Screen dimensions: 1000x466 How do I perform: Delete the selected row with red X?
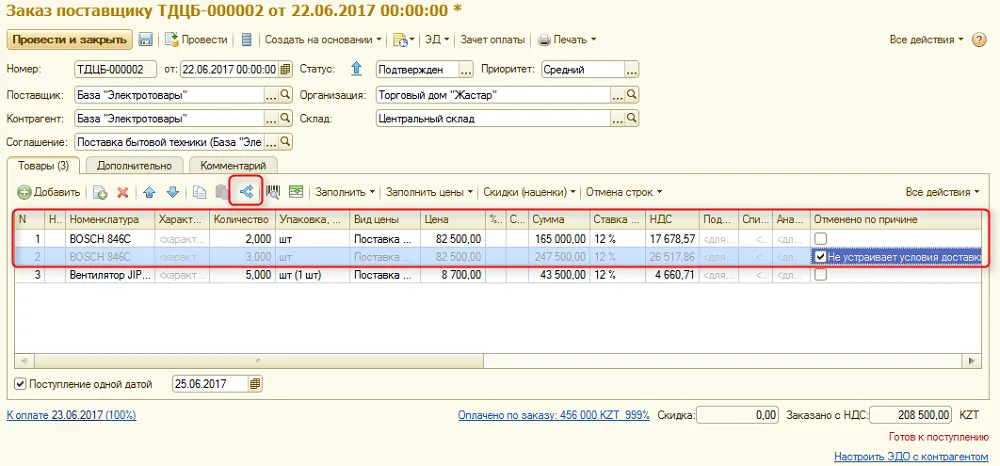[122, 192]
